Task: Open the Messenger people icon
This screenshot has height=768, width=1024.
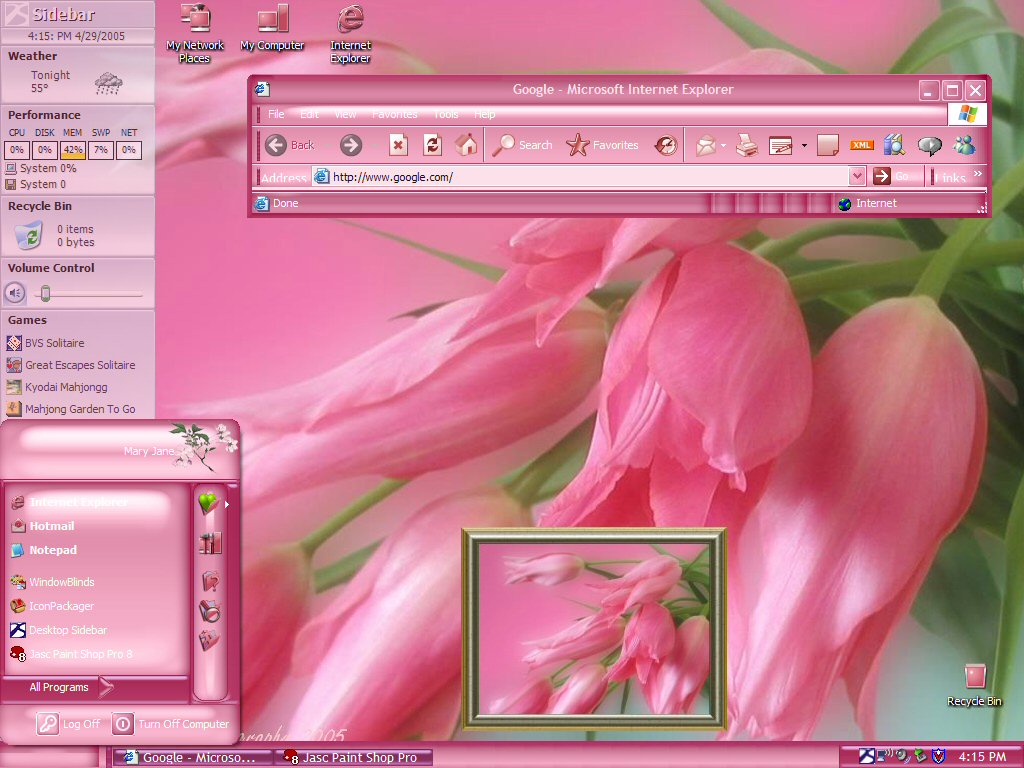Action: point(964,145)
